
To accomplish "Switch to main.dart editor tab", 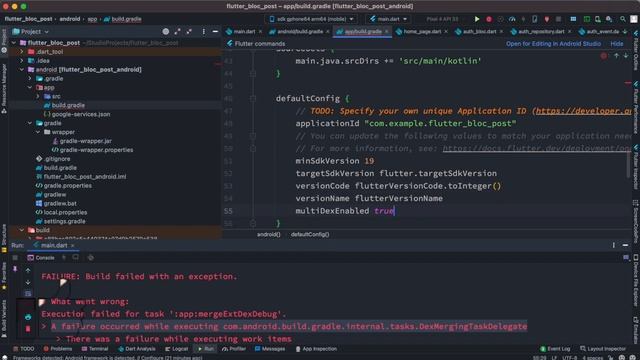I will [244, 31].
